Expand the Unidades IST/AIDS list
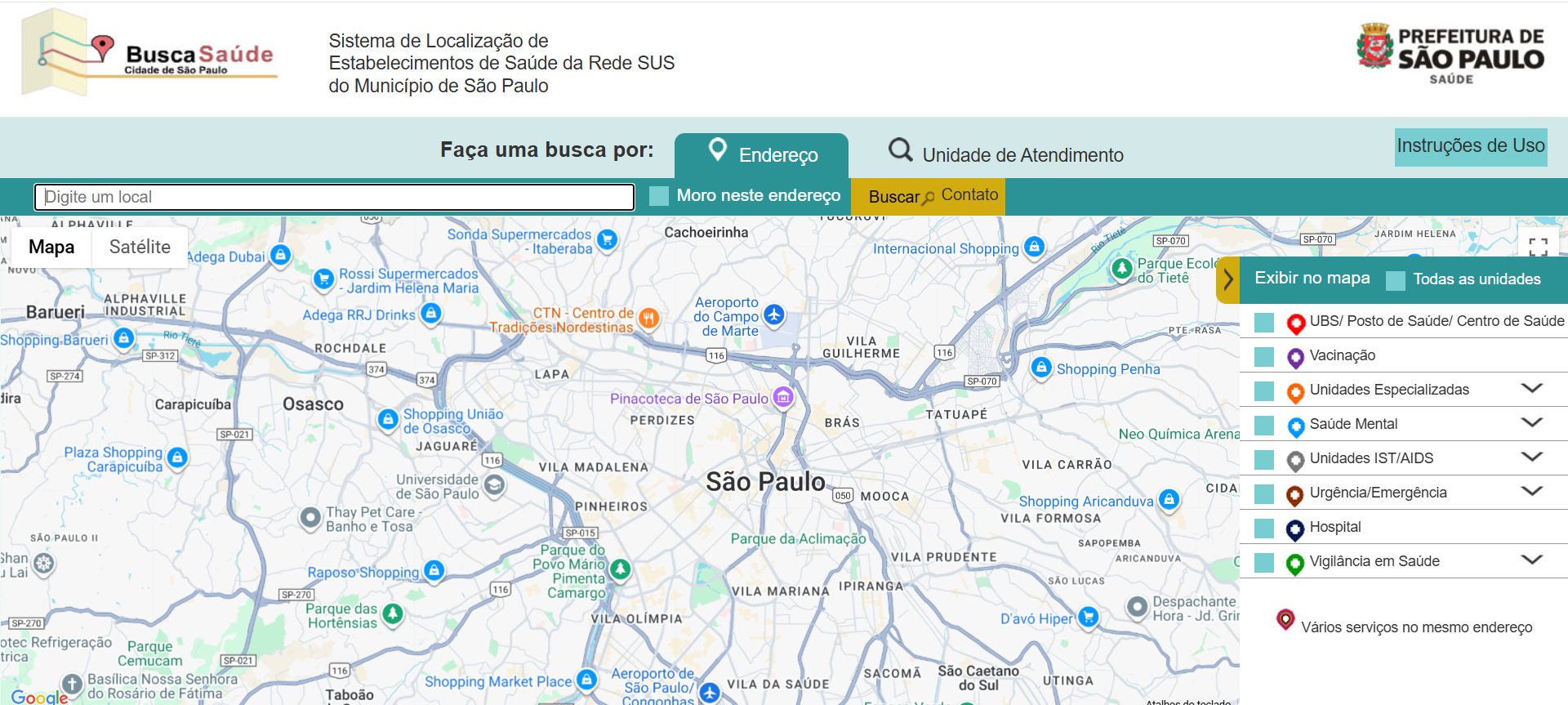The height and width of the screenshot is (705, 1568). [x=1532, y=457]
